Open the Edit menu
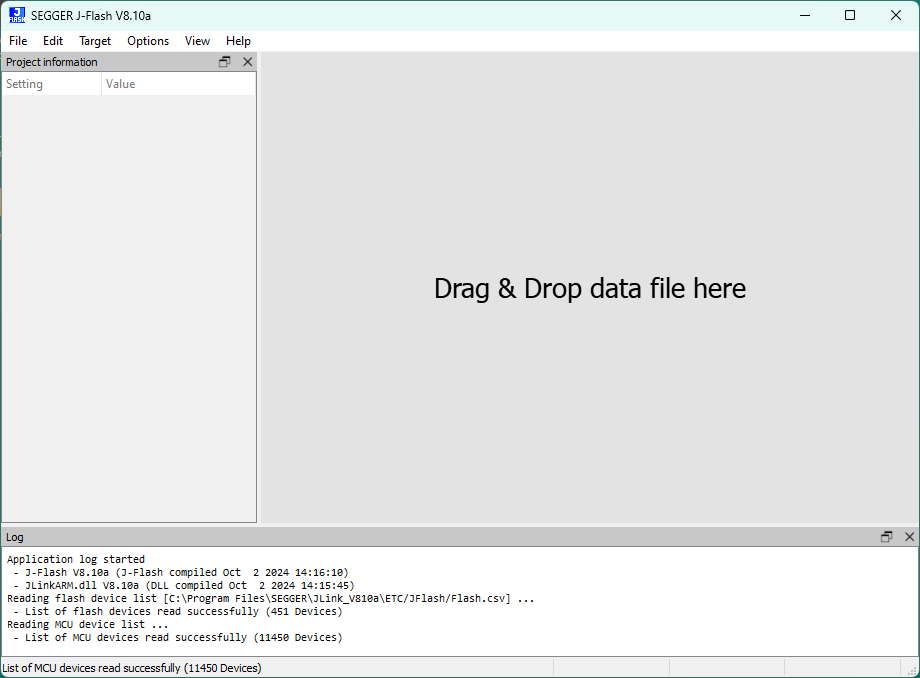The image size is (920, 678). tap(53, 41)
